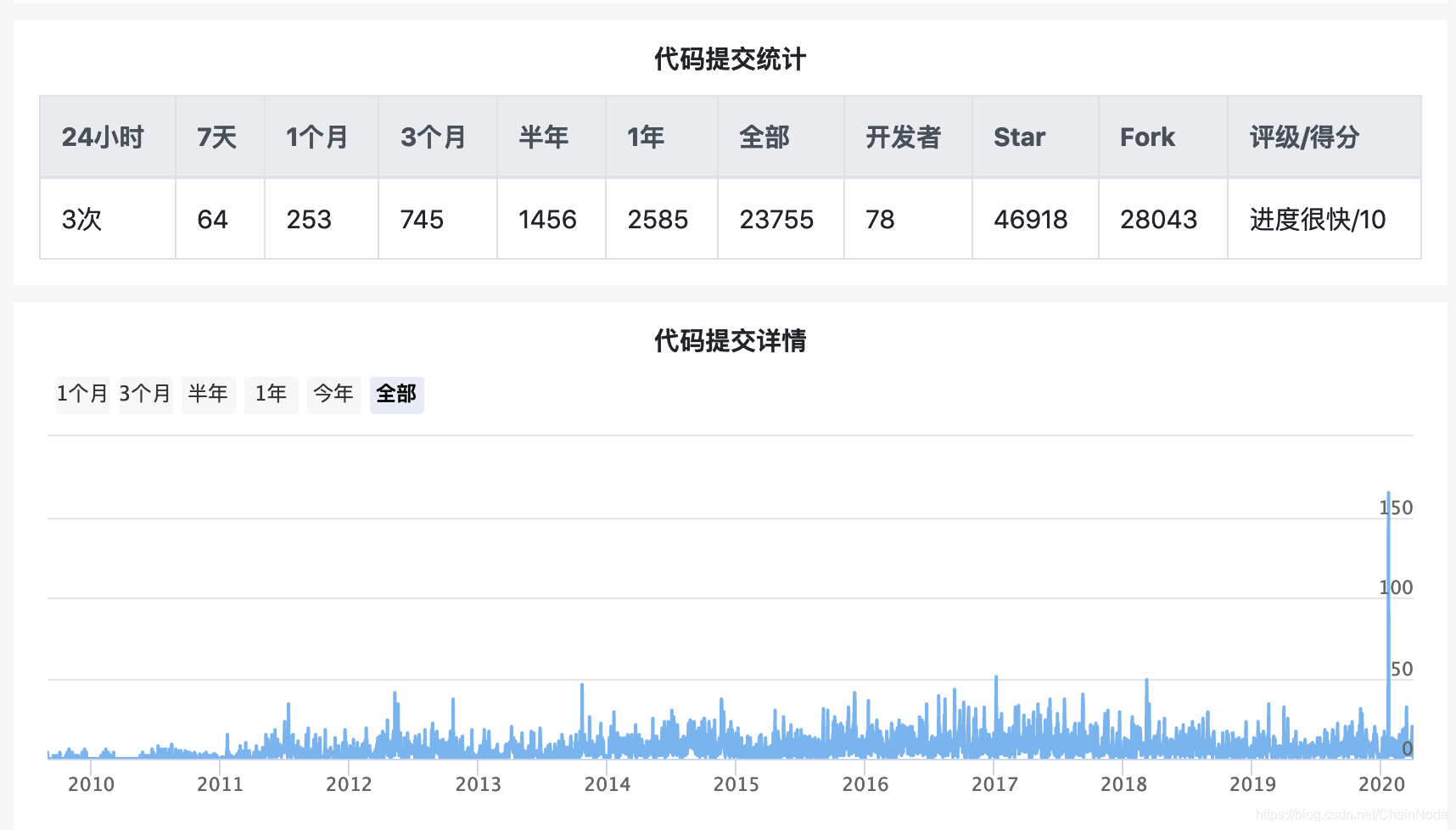
Task: Select the 1个月 range button
Action: (83, 395)
